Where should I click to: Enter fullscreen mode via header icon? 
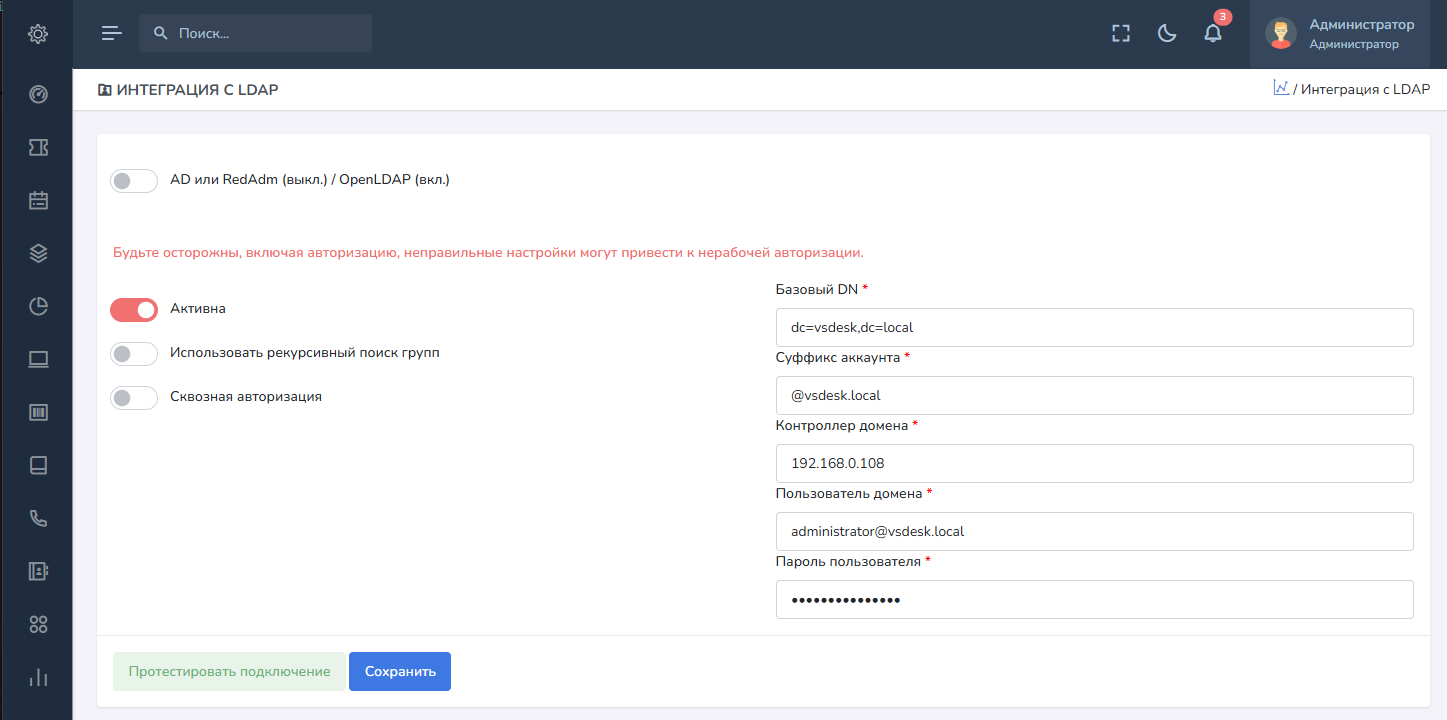coord(1121,34)
